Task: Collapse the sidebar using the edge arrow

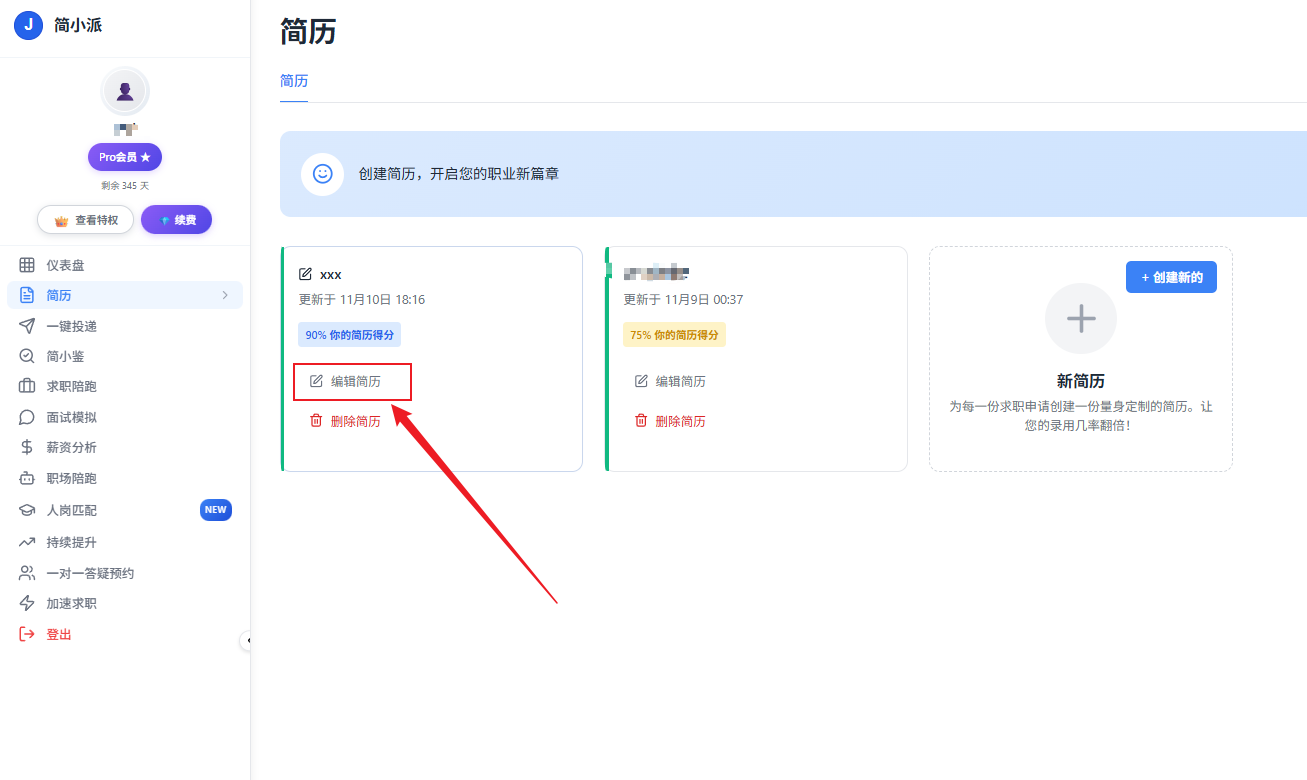Action: click(x=247, y=641)
